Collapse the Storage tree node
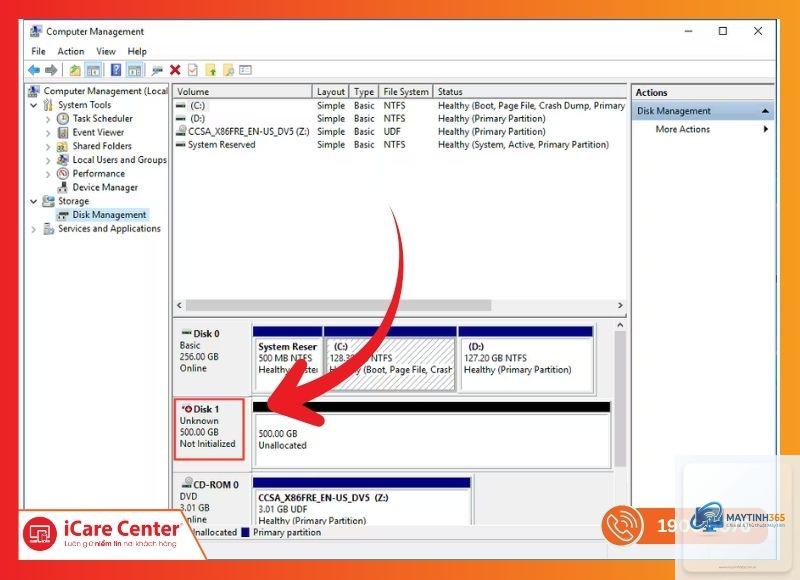This screenshot has height=580, width=800. pyautogui.click(x=34, y=201)
